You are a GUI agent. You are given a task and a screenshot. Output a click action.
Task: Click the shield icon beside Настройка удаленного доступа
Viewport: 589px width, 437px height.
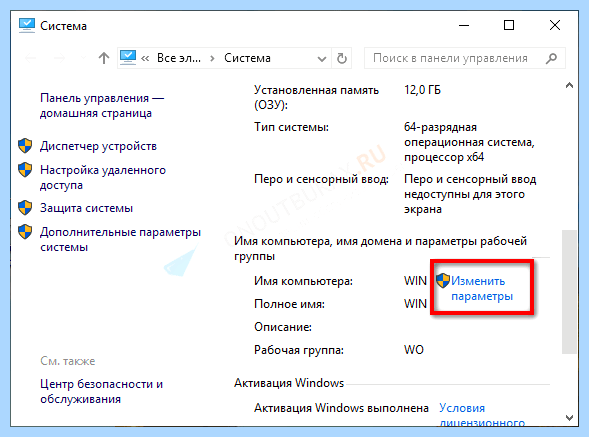click(25, 169)
